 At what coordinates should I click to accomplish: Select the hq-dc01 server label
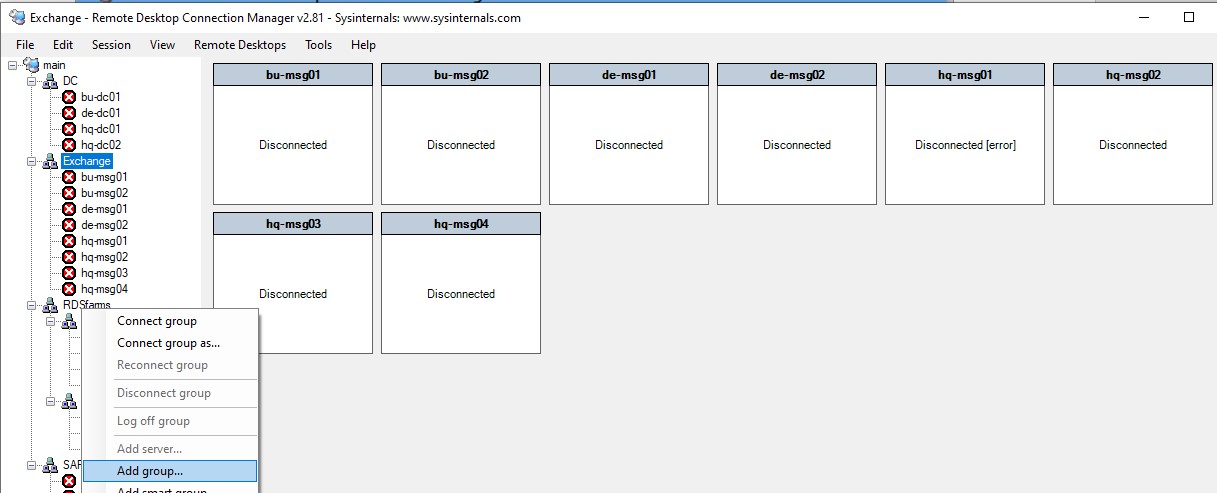pos(101,129)
